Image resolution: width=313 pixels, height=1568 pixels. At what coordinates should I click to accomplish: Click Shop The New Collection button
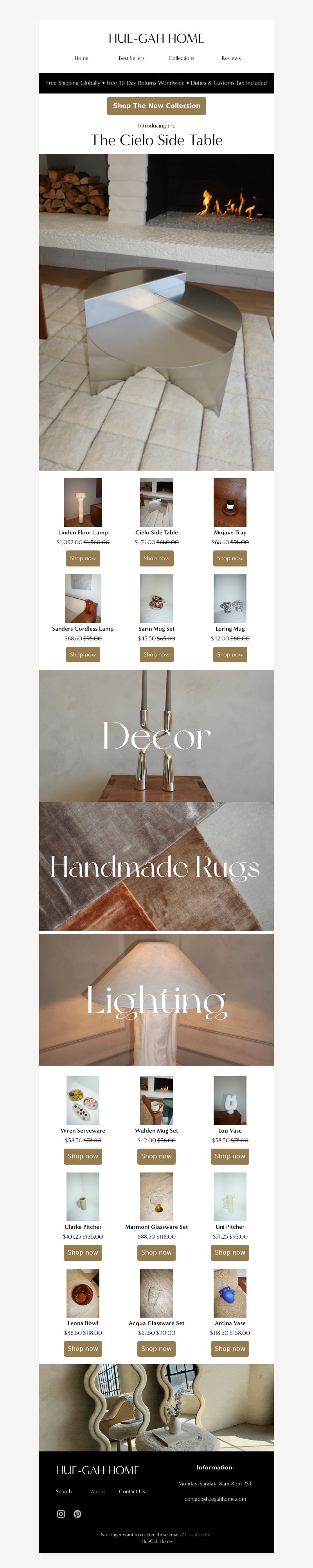coord(156,105)
